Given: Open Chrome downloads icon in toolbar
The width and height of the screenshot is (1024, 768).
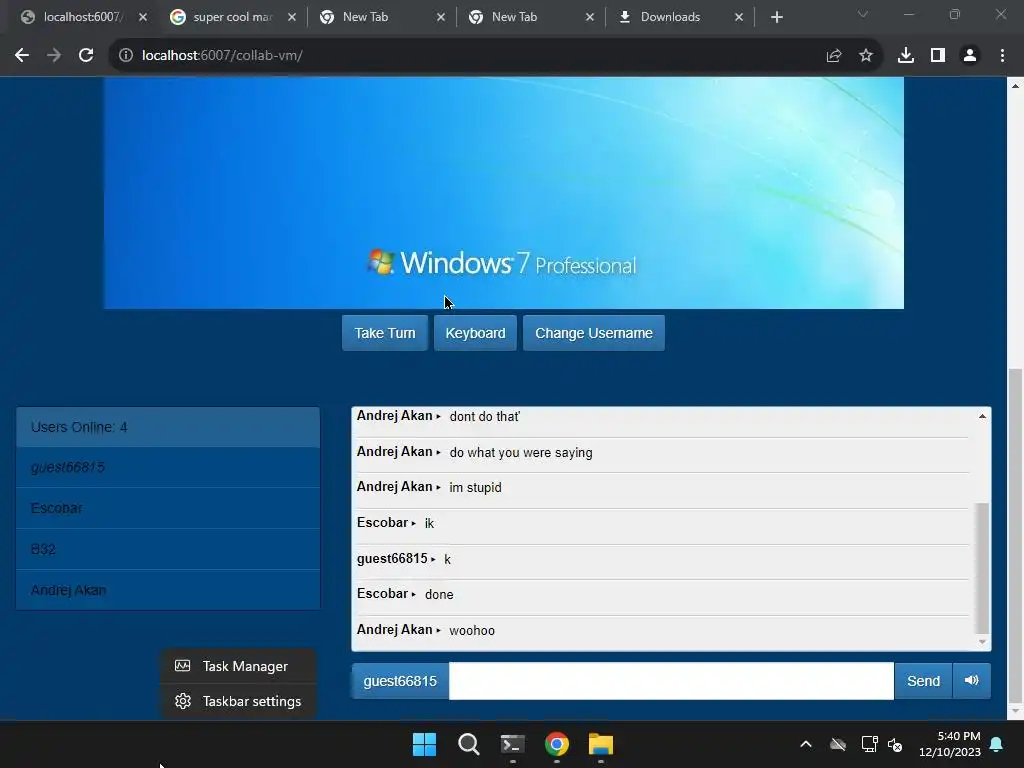Looking at the screenshot, I should (x=906, y=56).
